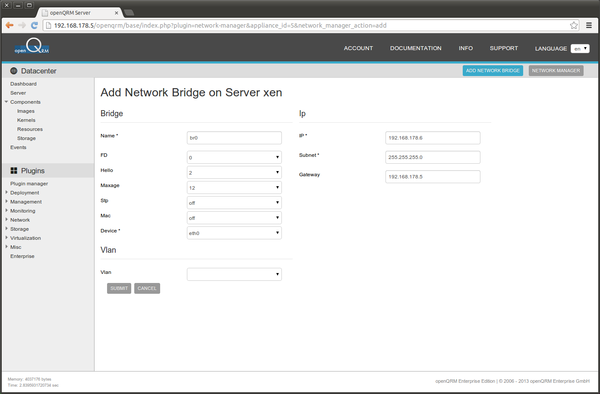Open the DOCUMENTATION menu
This screenshot has width=600, height=394.
click(x=416, y=48)
